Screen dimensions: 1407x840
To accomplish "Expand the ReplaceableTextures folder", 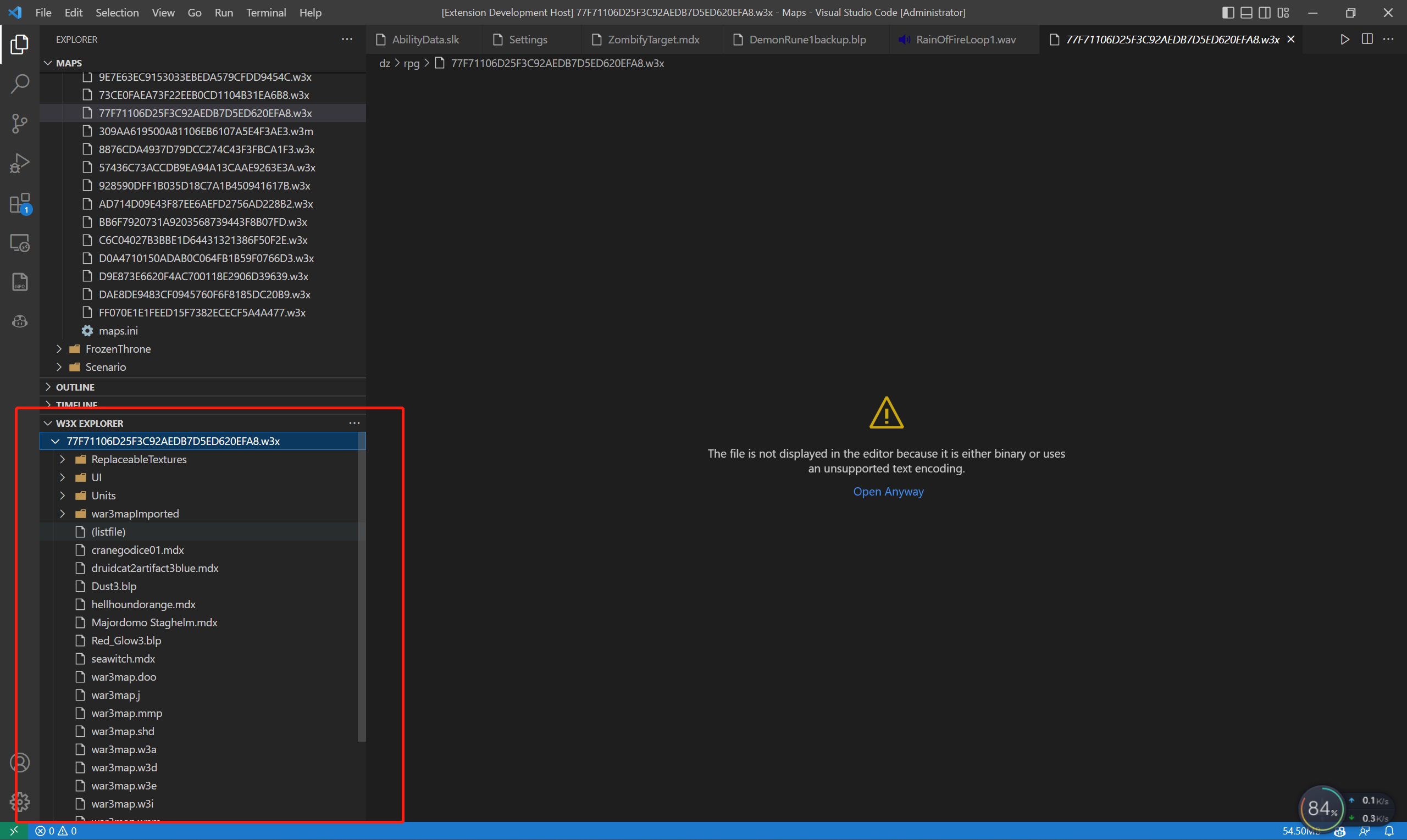I will [62, 459].
